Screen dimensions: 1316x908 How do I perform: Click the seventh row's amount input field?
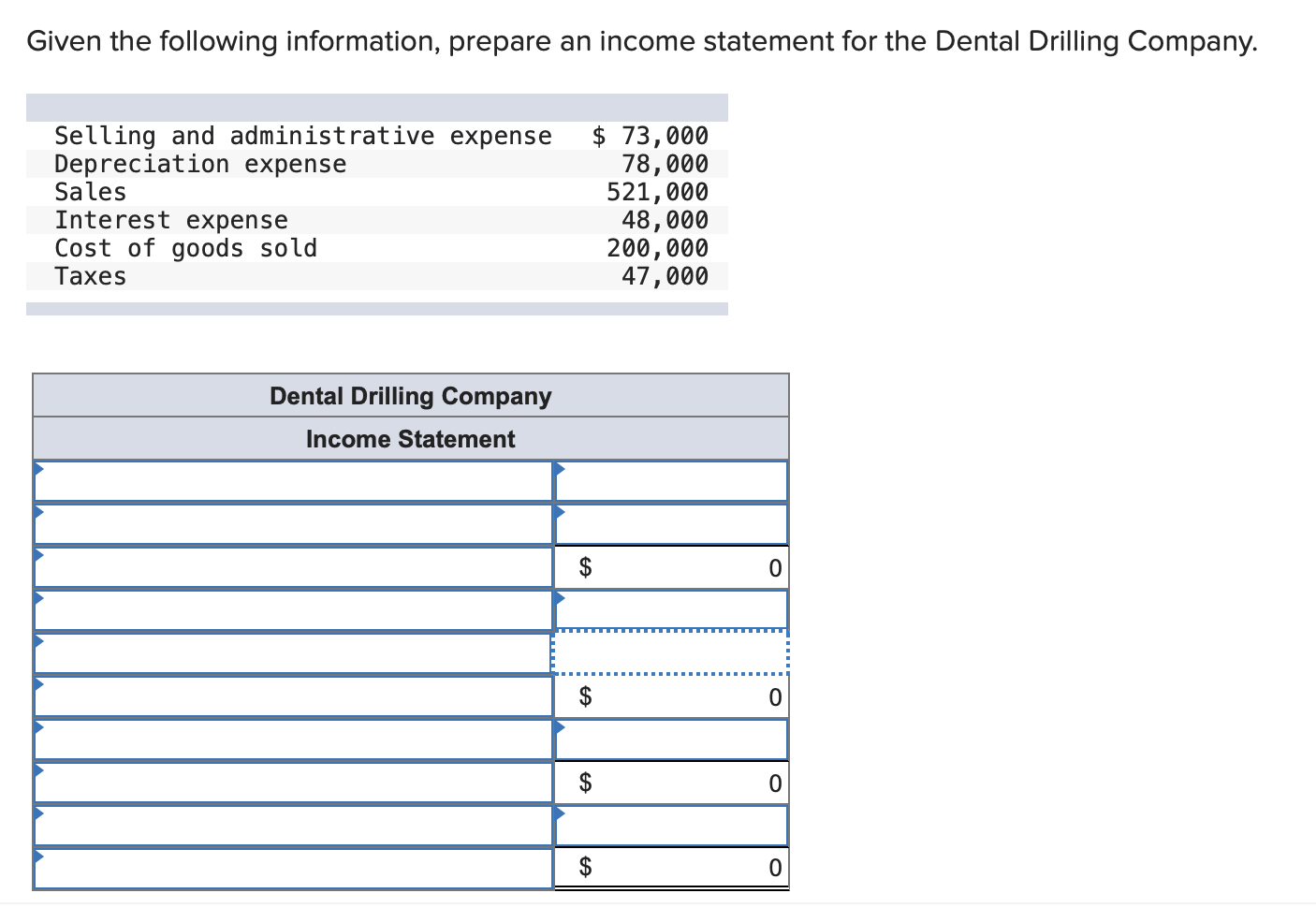[671, 740]
